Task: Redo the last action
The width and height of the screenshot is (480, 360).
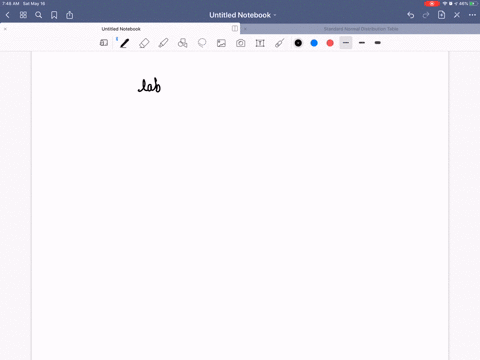Action: 426,15
